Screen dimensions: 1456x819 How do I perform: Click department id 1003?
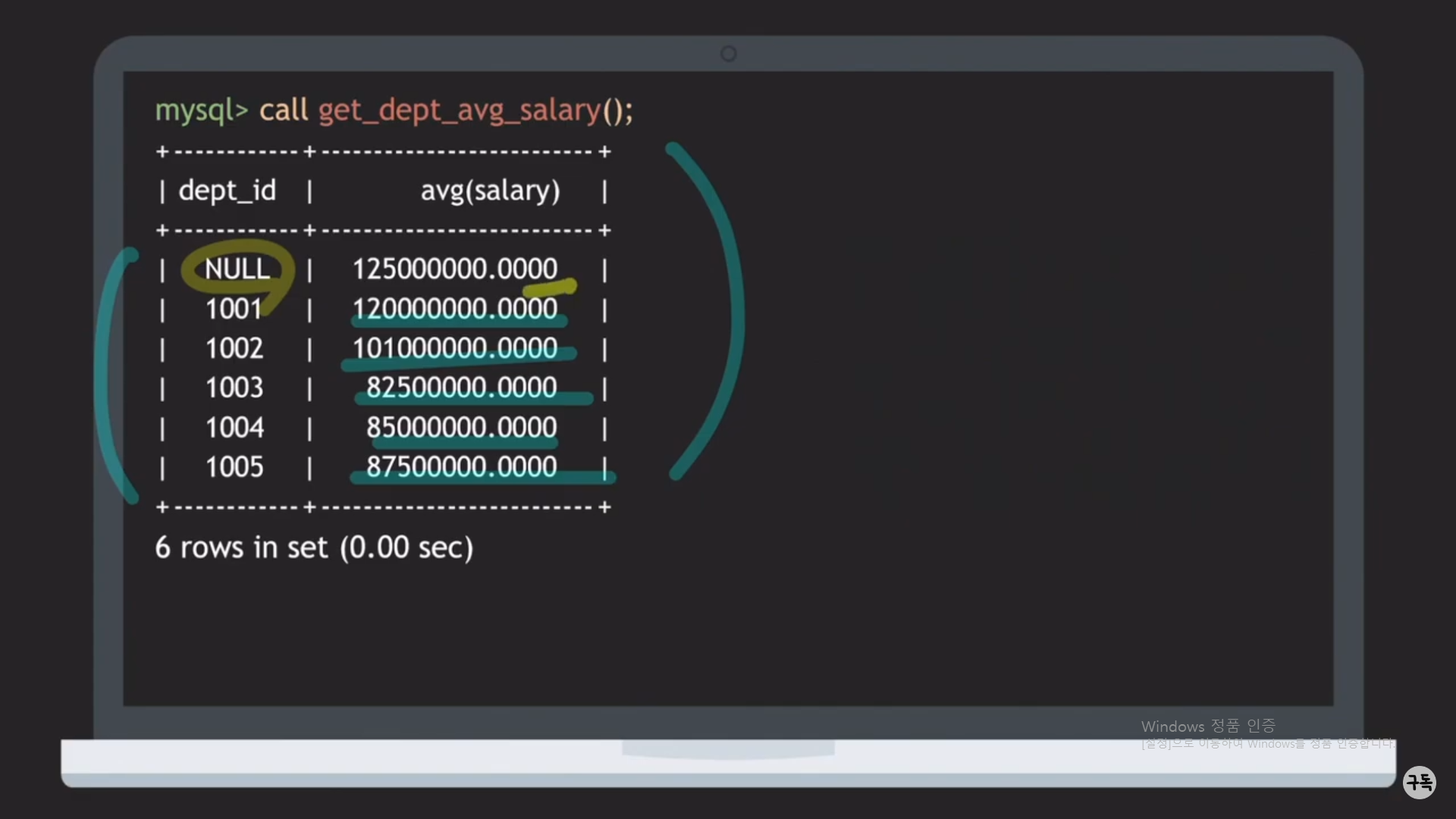(x=234, y=388)
